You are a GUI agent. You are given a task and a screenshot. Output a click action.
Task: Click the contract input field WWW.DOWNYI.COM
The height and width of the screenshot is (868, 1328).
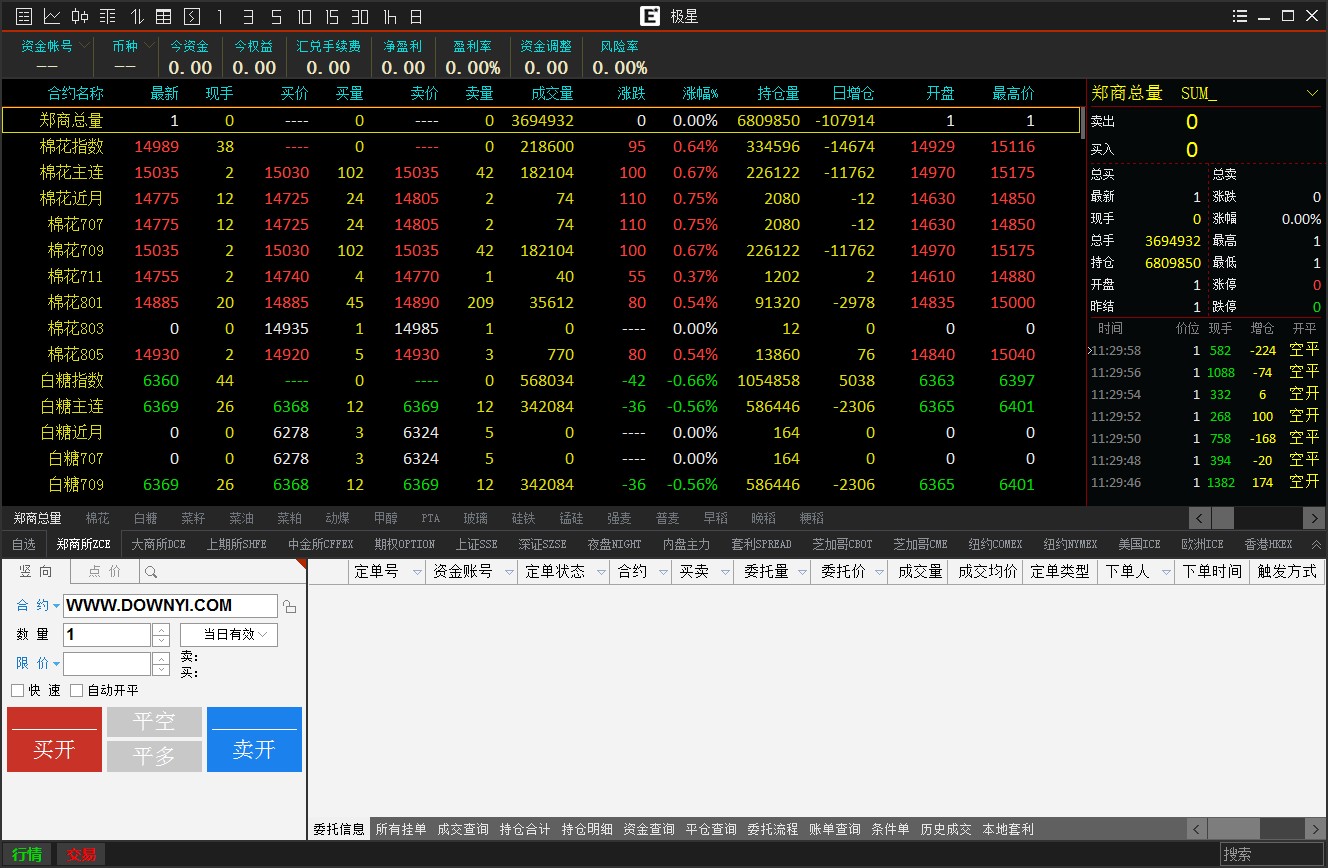coord(170,606)
